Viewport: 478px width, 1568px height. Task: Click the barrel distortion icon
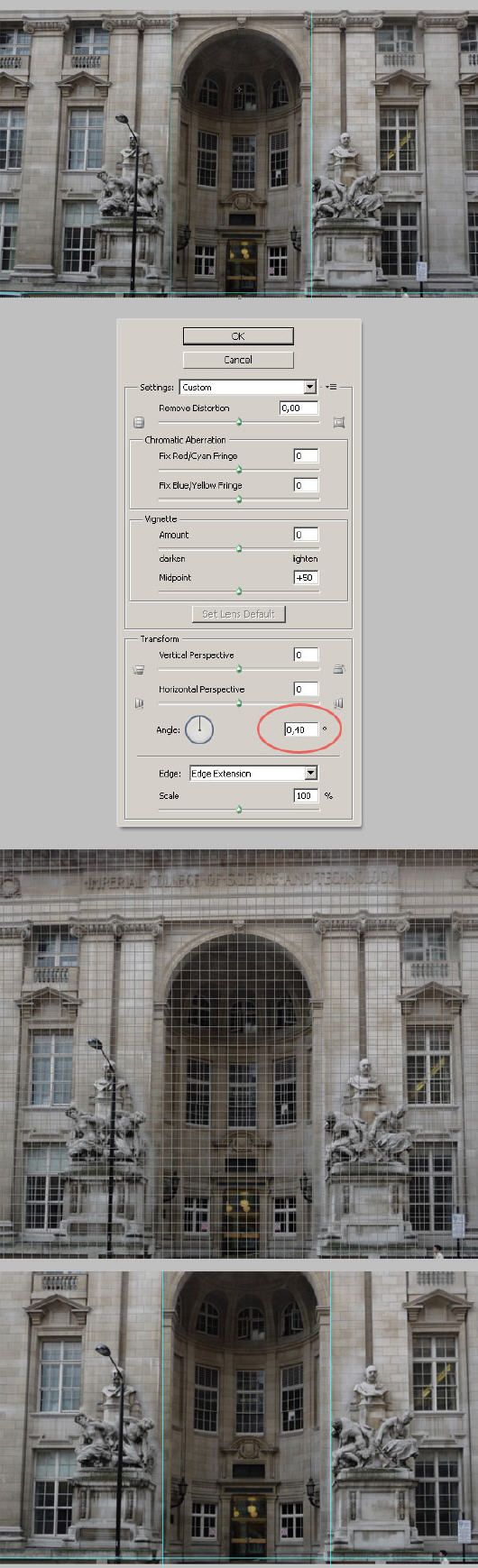tap(139, 422)
